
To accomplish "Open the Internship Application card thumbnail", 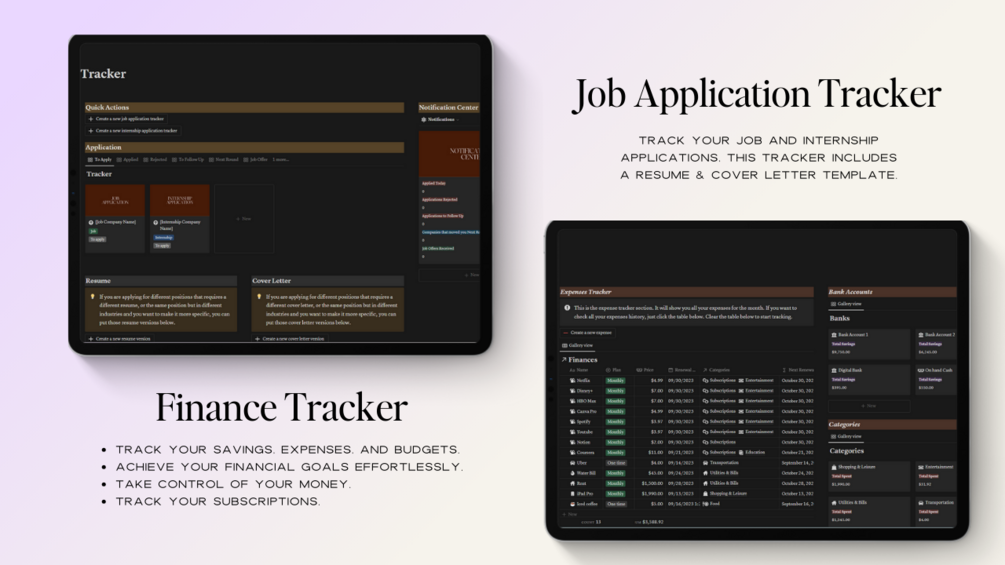I will [179, 201].
